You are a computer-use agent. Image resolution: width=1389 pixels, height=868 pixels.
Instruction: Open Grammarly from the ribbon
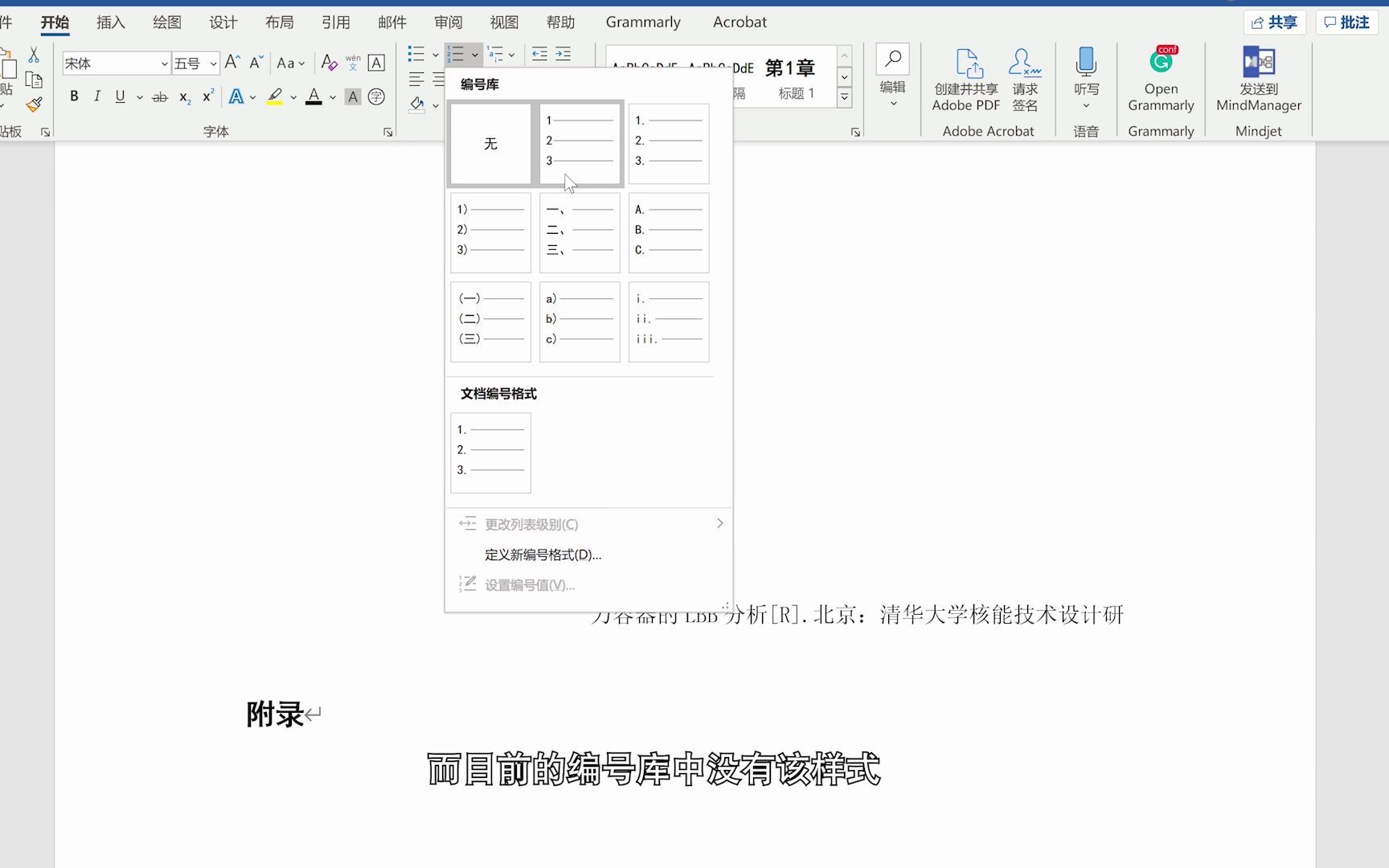coord(1161,78)
